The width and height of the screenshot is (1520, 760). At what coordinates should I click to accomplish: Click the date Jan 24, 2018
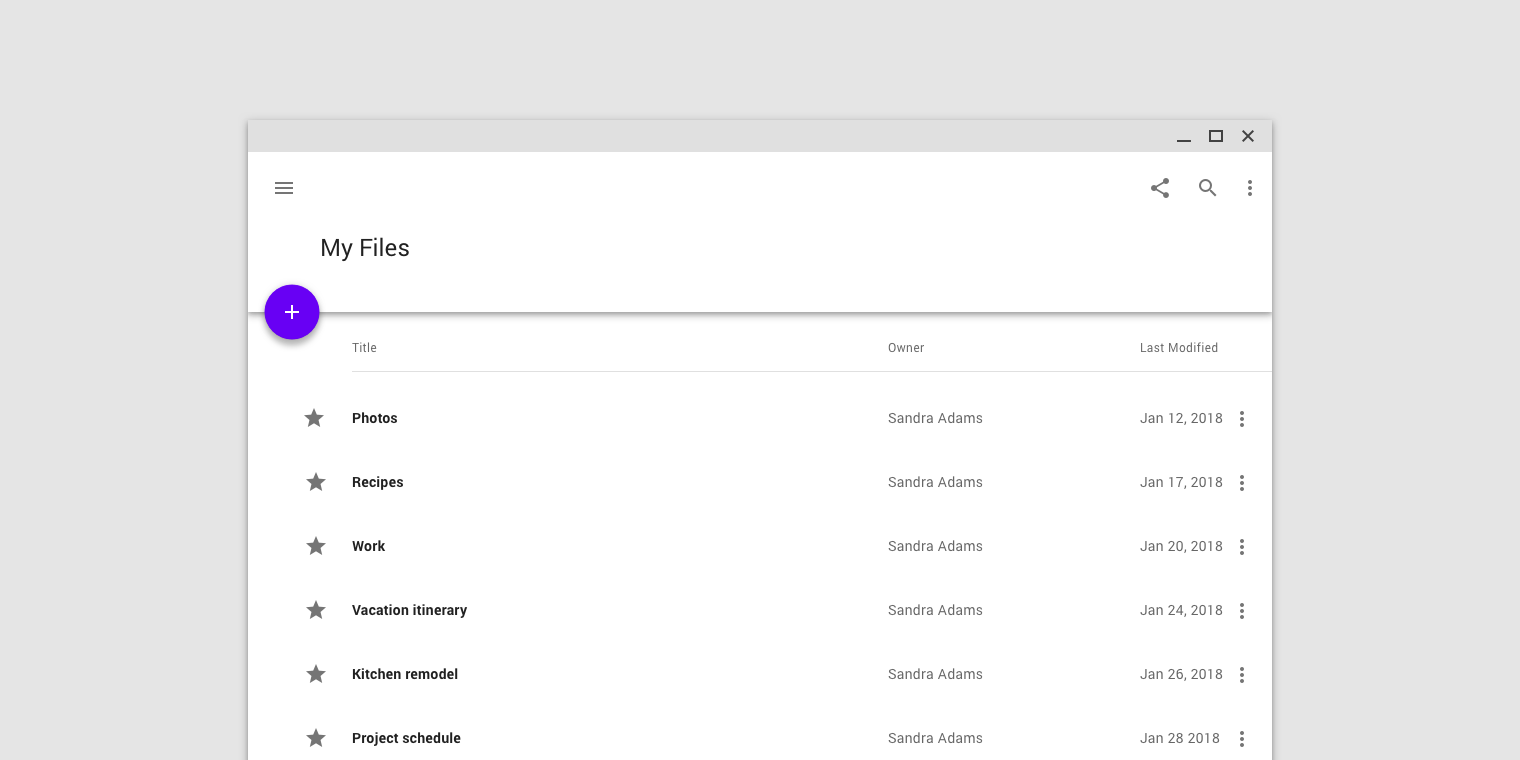(x=1181, y=610)
